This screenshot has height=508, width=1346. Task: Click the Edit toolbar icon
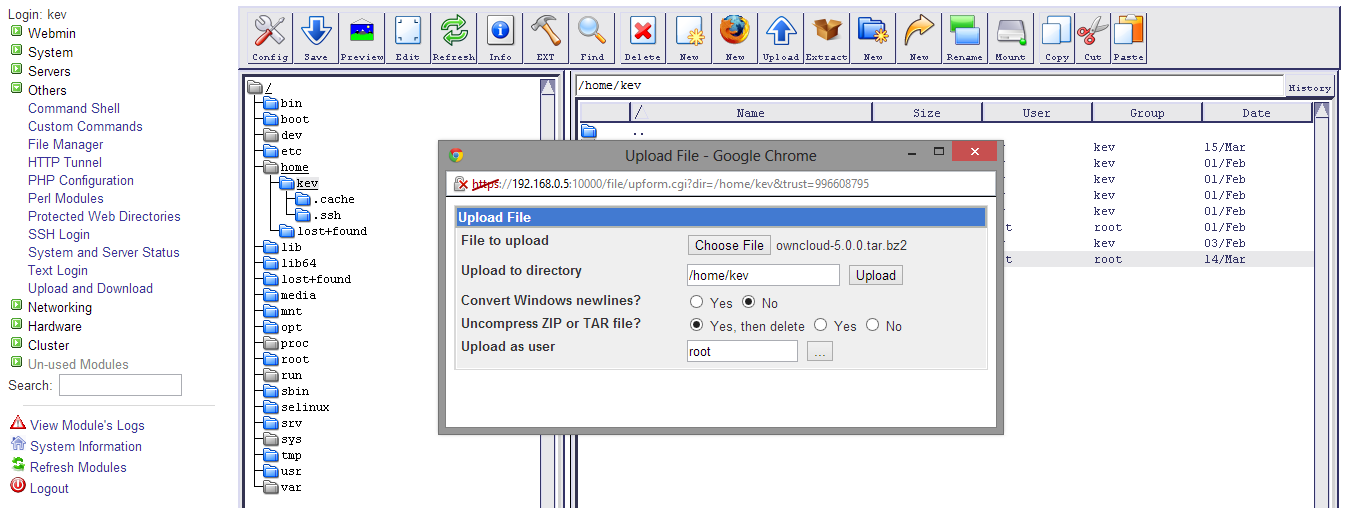(408, 39)
